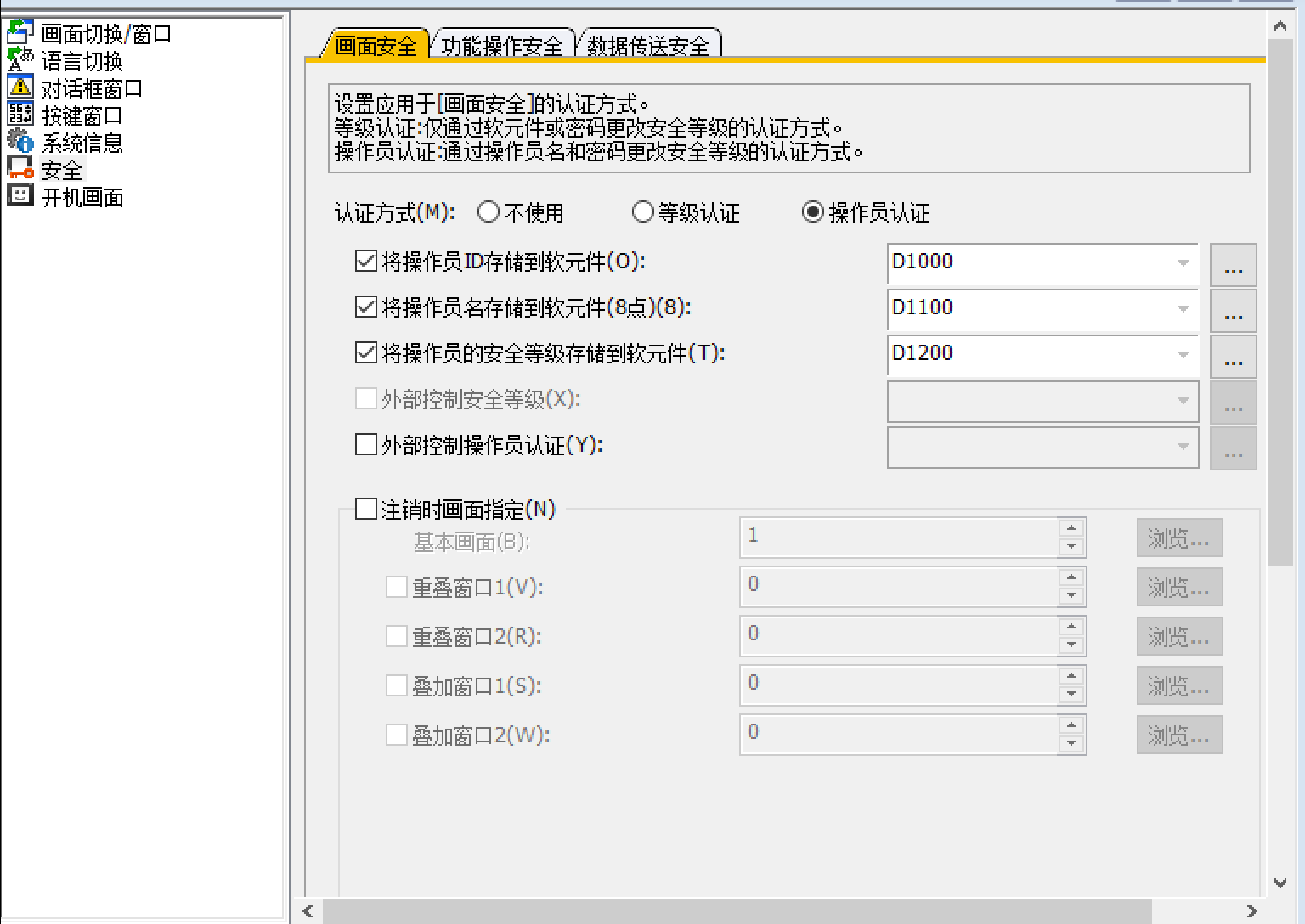
Task: Click the 系统信息 gear icon
Action: point(20,142)
